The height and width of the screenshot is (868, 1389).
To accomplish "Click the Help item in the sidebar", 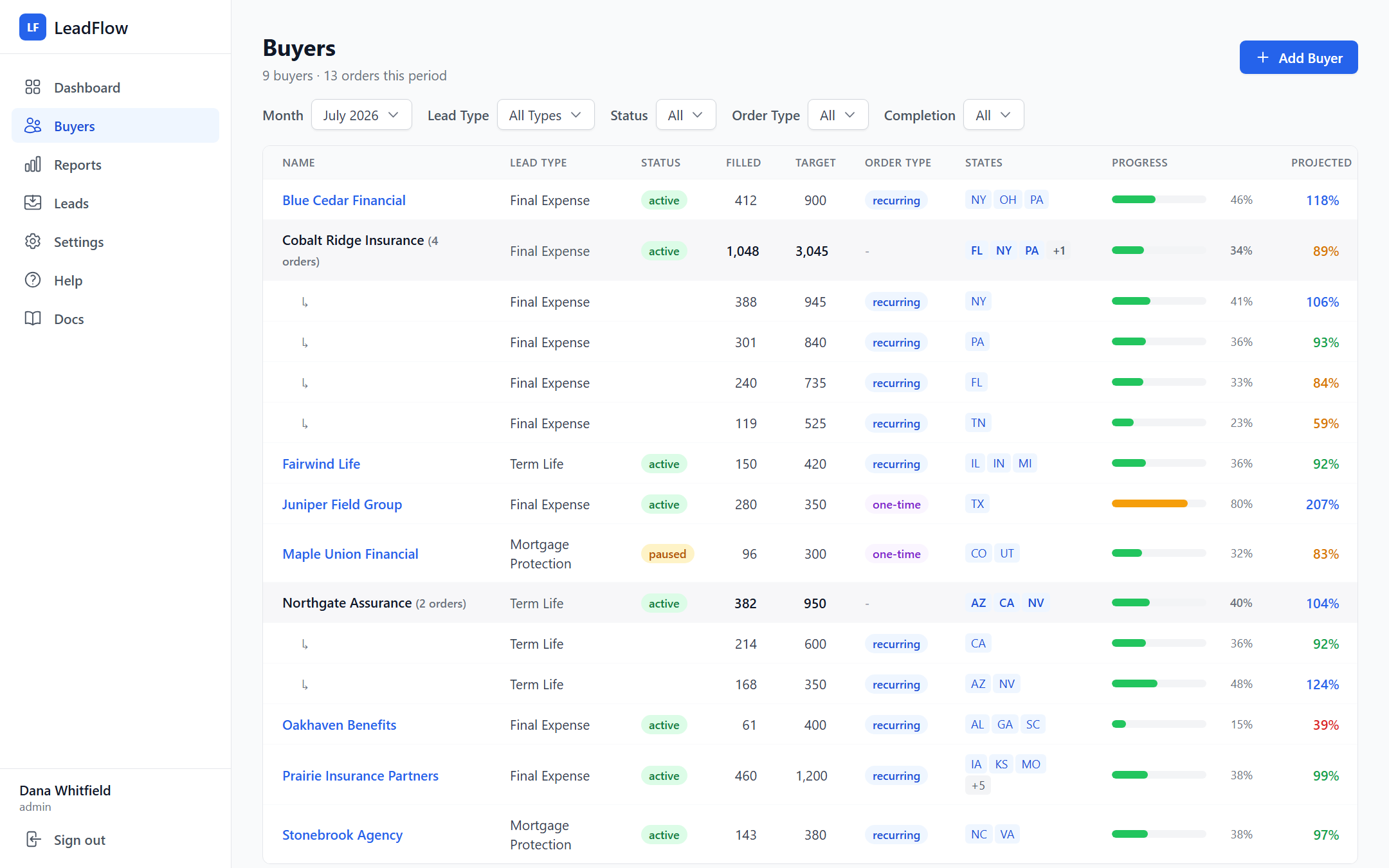I will (x=116, y=280).
